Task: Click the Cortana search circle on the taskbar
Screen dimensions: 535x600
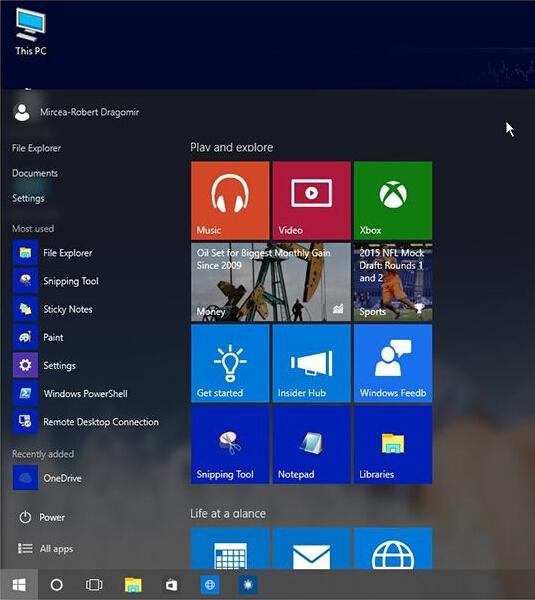Action: coord(57,585)
